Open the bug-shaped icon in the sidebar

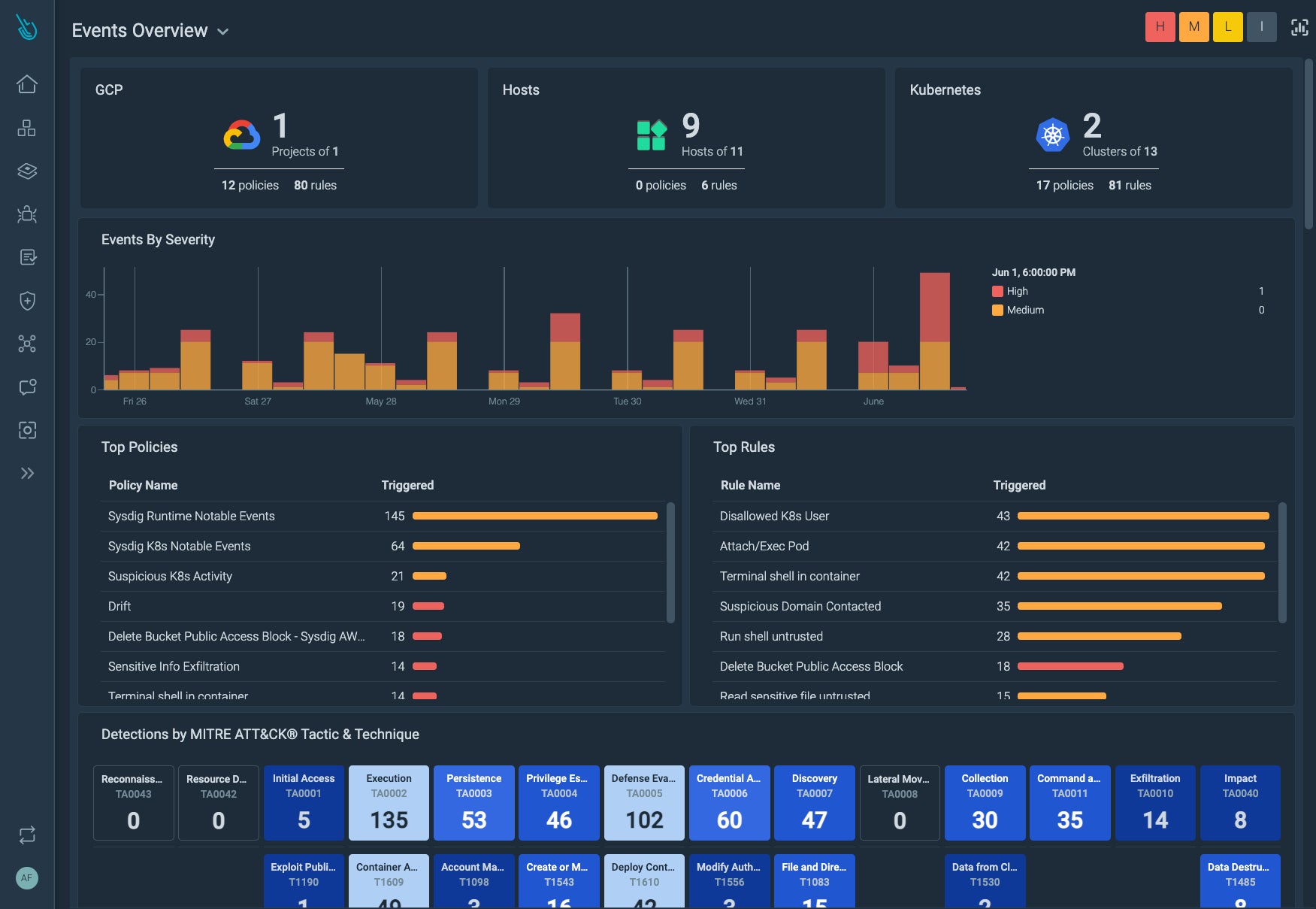(x=27, y=214)
